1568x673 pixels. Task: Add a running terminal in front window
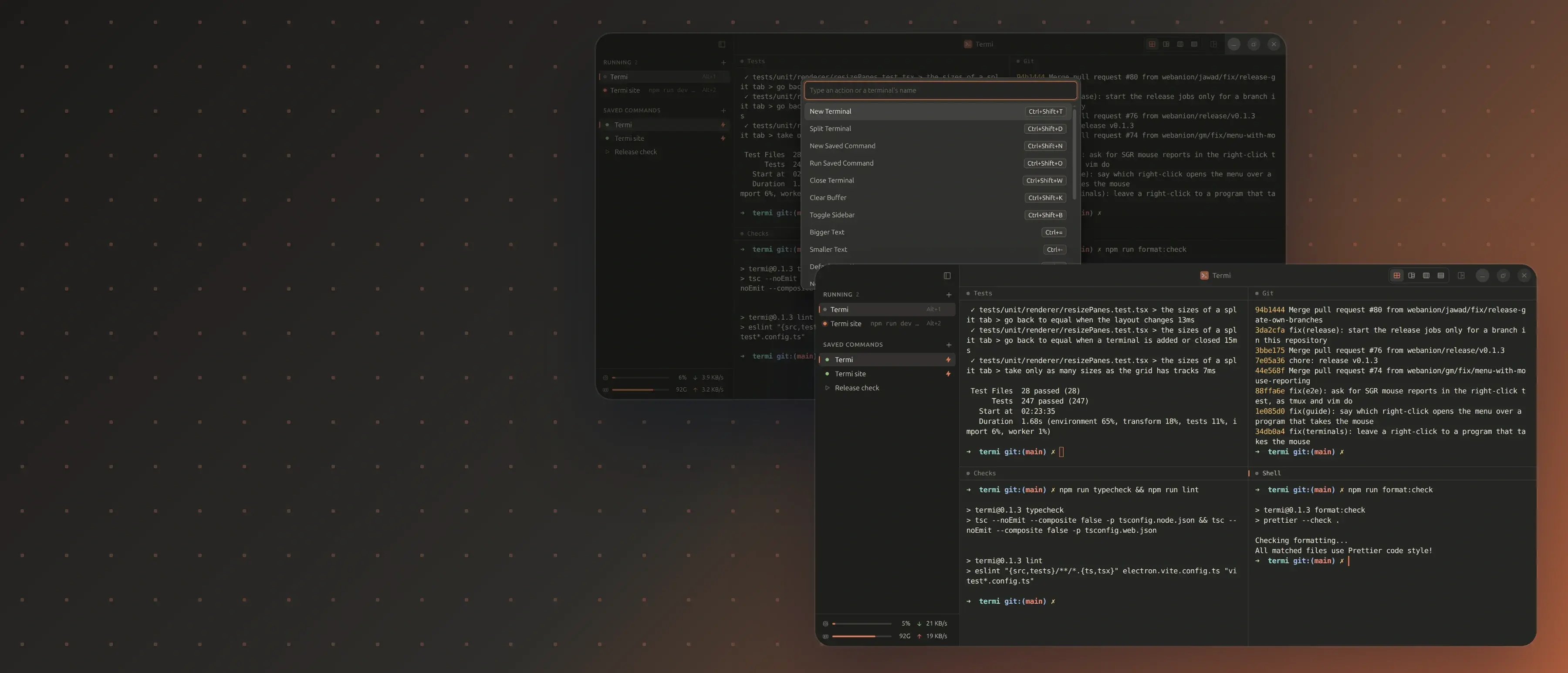pos(948,294)
